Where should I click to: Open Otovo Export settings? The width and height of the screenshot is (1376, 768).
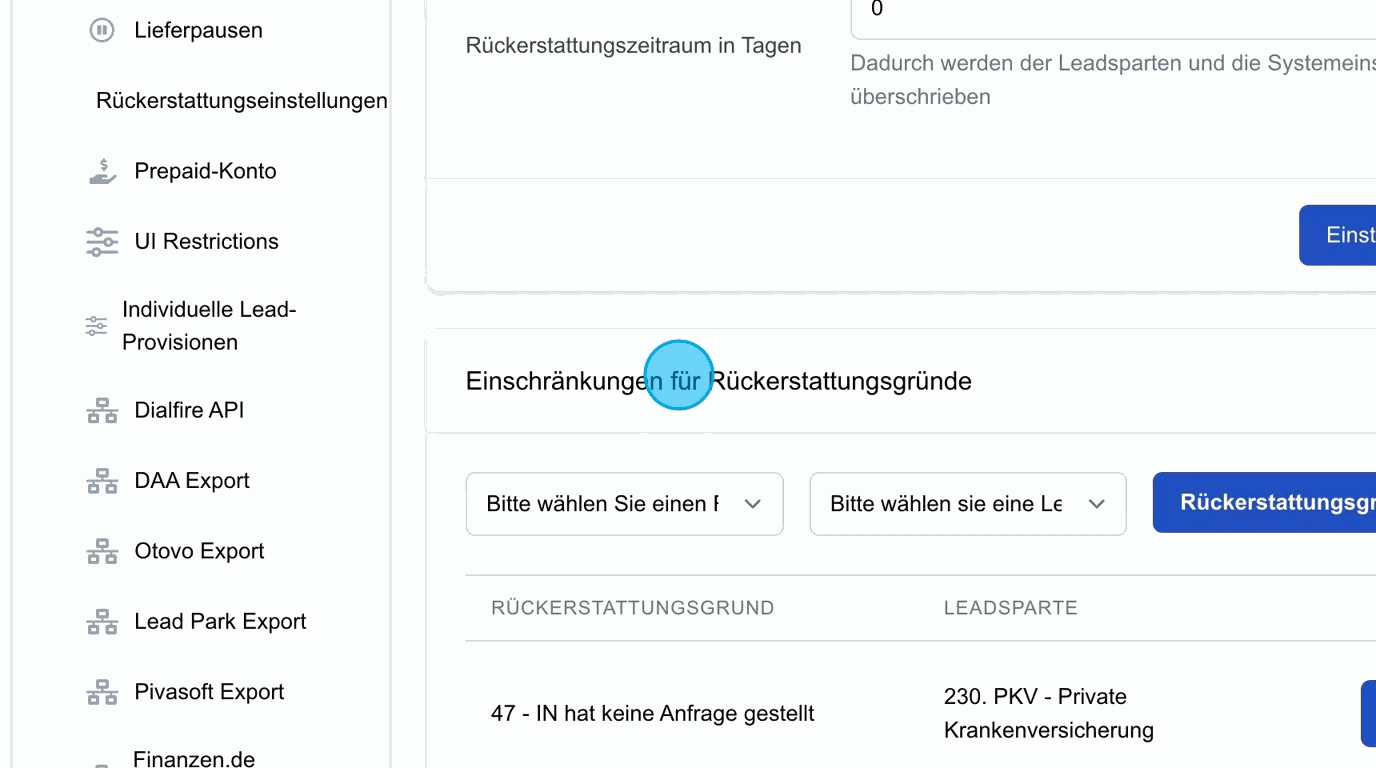(200, 551)
